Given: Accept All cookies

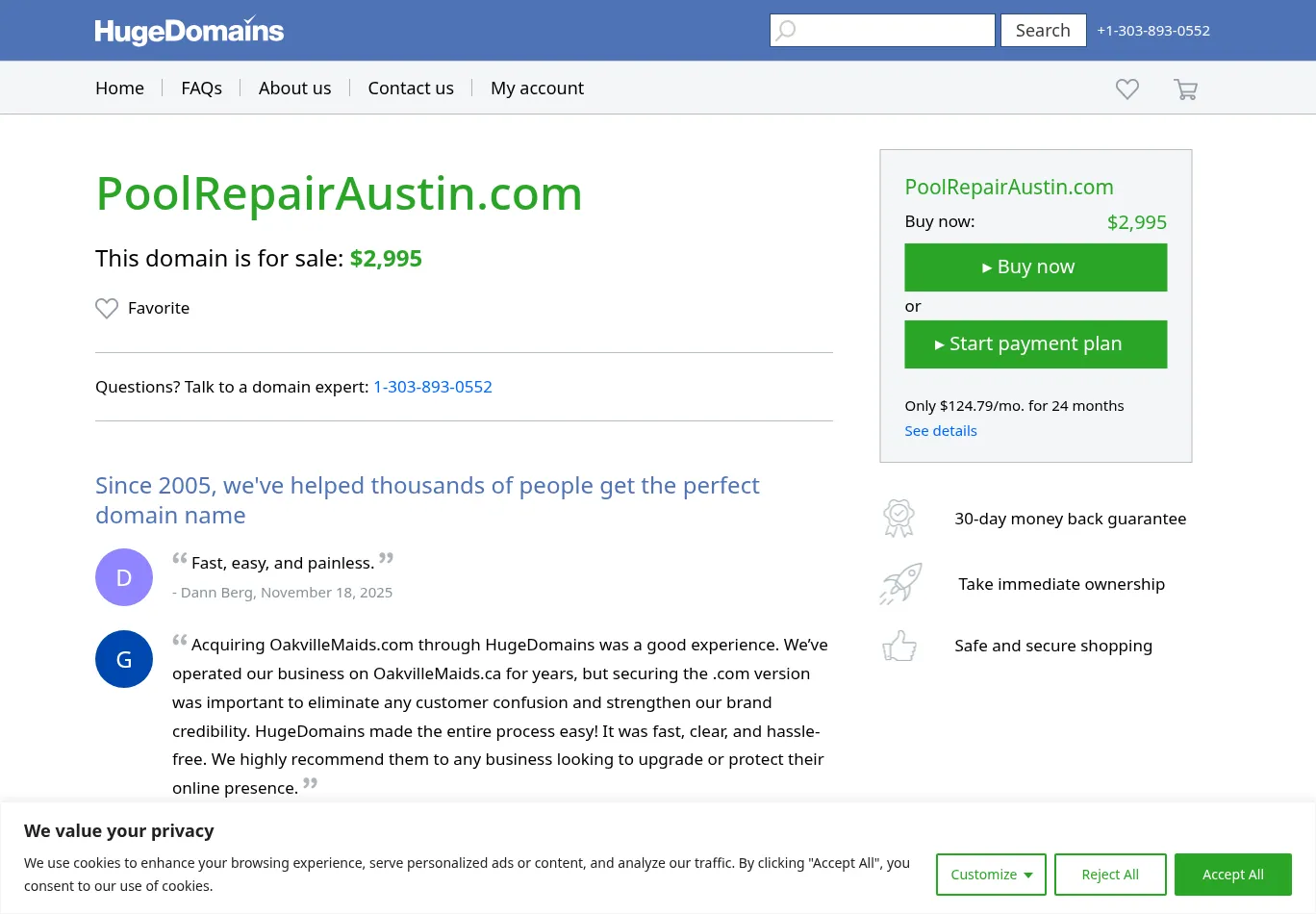Looking at the screenshot, I should point(1232,875).
